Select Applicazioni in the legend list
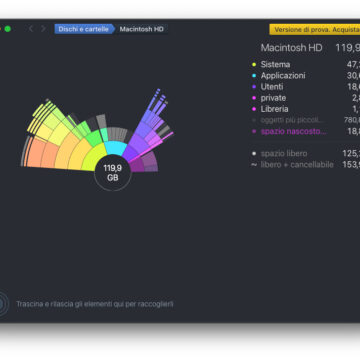The height and width of the screenshot is (360, 360). (305, 76)
